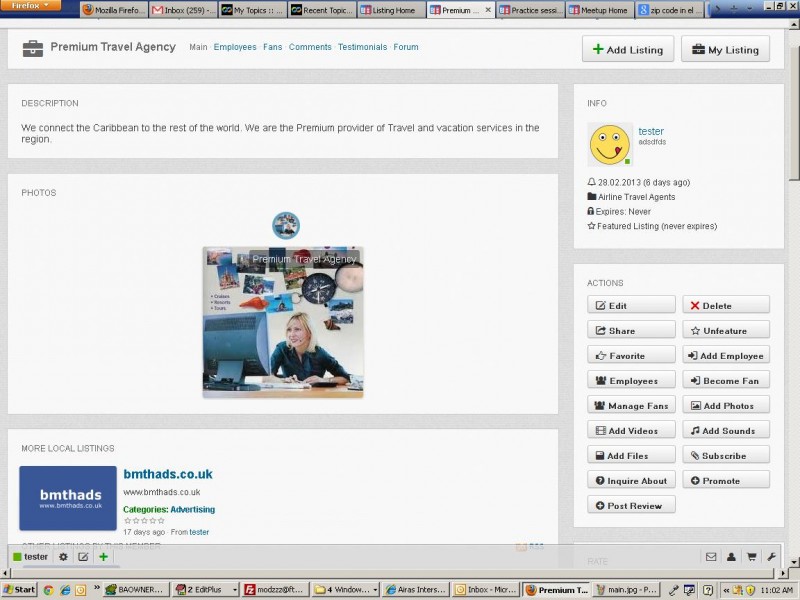Open the Windows Start button
This screenshot has height=600, width=800.
[x=19, y=590]
